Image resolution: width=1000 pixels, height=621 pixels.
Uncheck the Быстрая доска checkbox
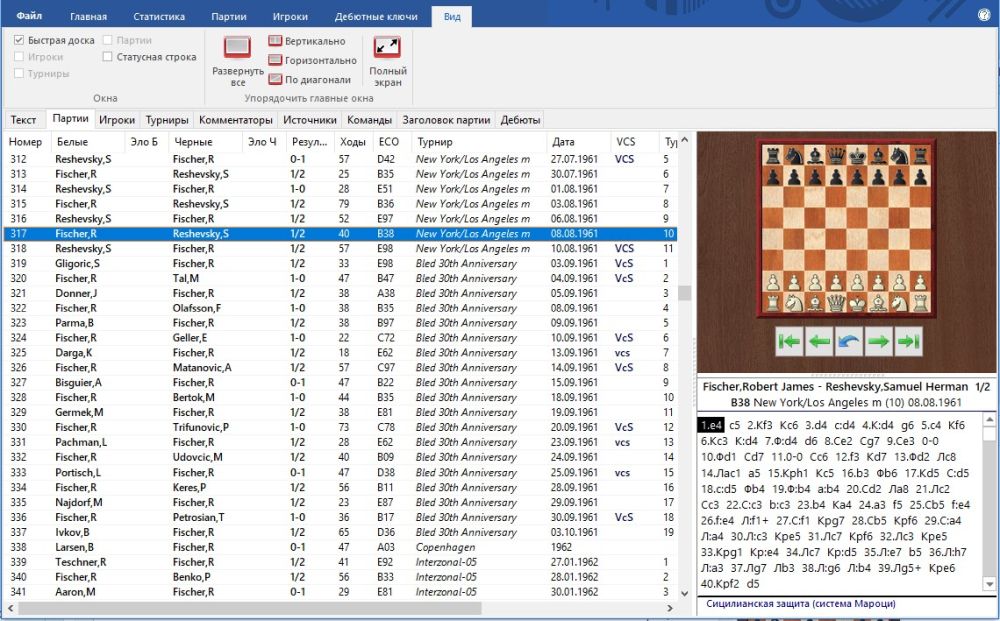click(x=19, y=40)
